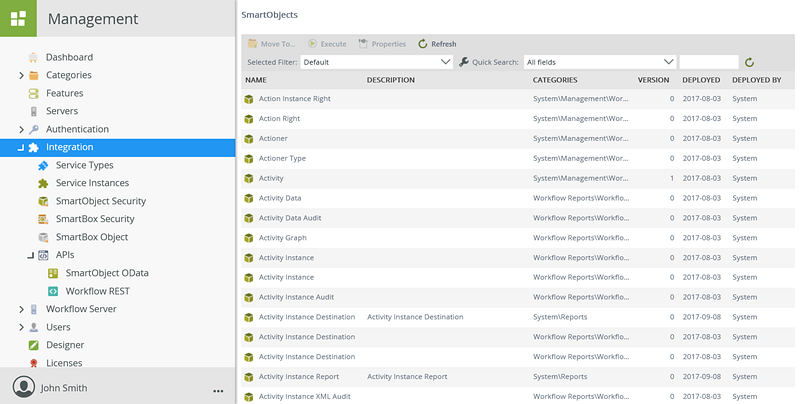Screen dimensions: 800x404
Task: Open the Quick Search fields dropdown
Action: pos(599,62)
